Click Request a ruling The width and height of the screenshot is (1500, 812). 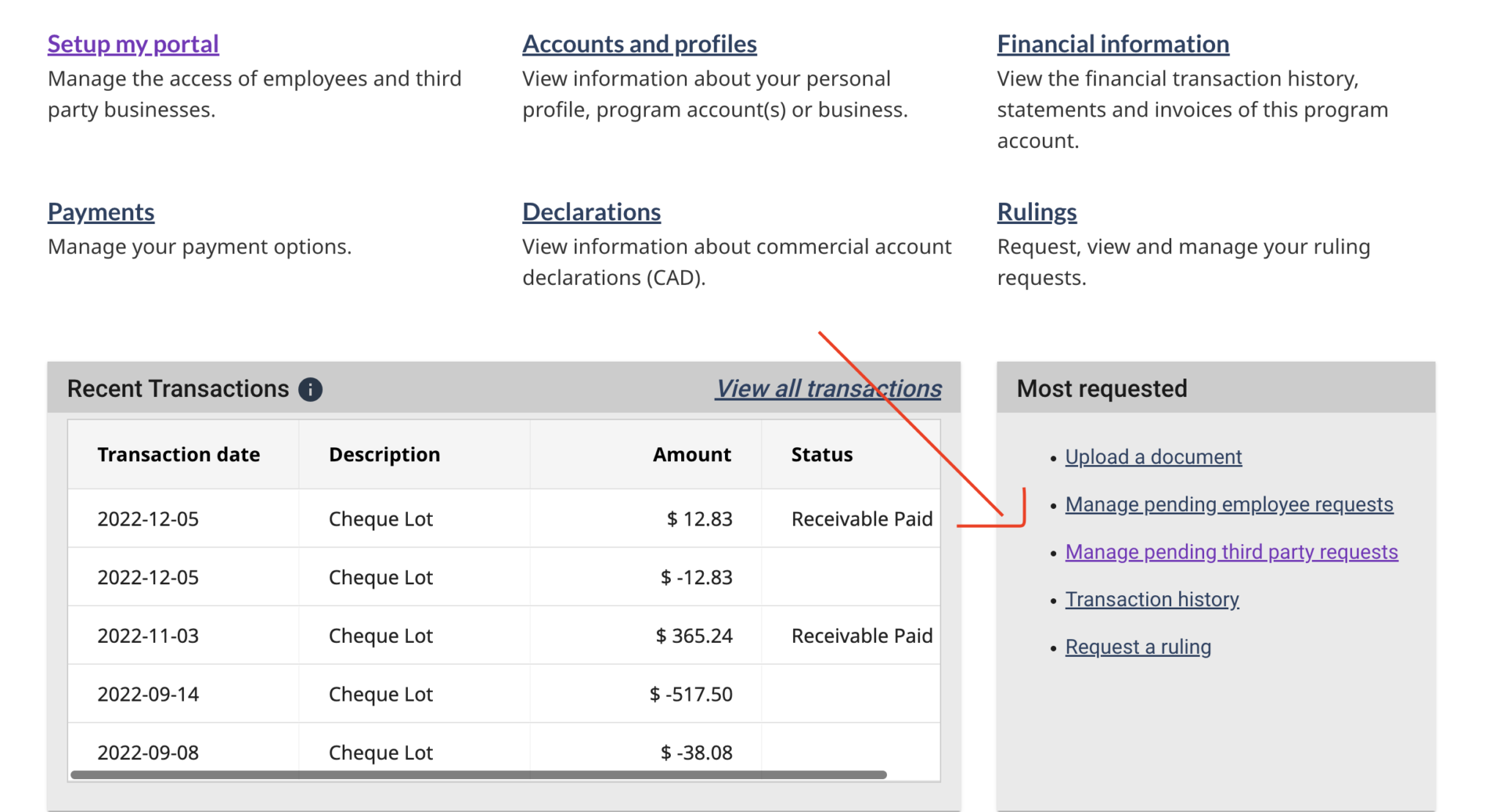(1137, 647)
